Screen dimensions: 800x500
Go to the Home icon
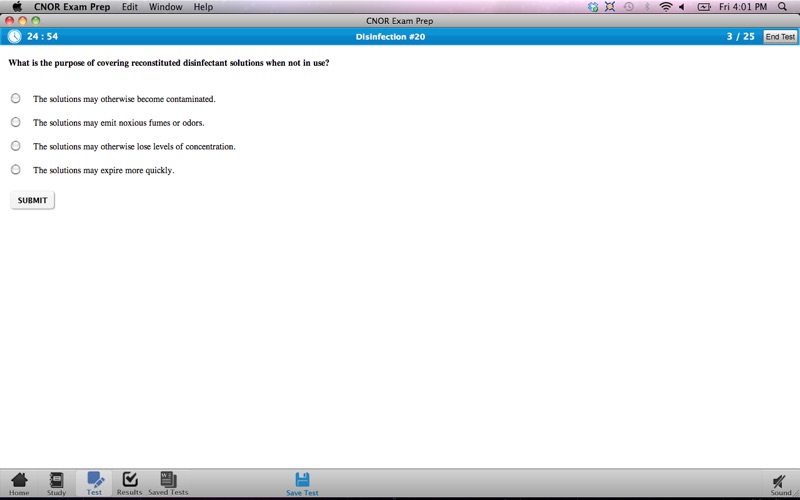click(x=19, y=481)
